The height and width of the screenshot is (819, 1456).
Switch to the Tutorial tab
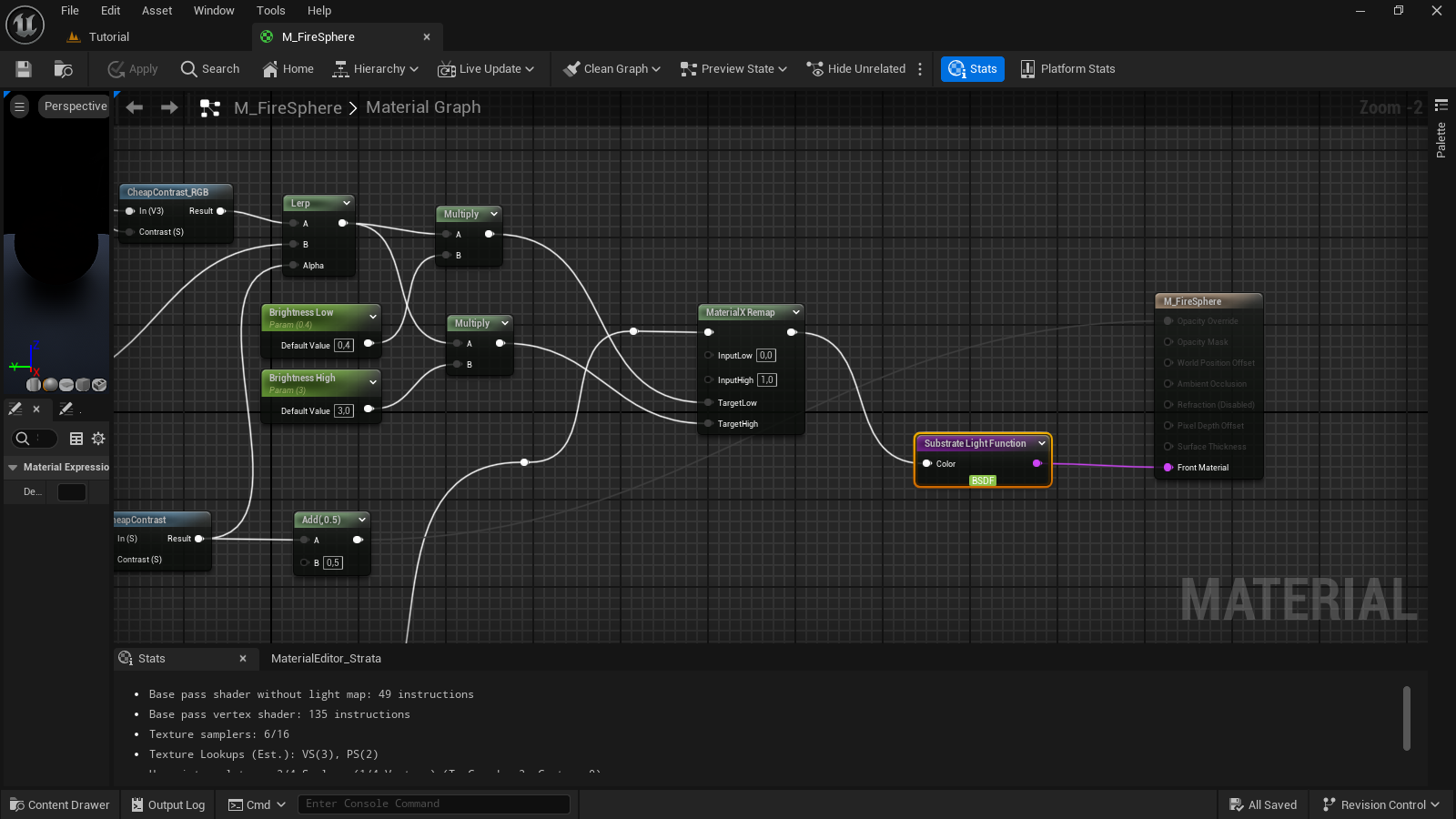coord(109,37)
